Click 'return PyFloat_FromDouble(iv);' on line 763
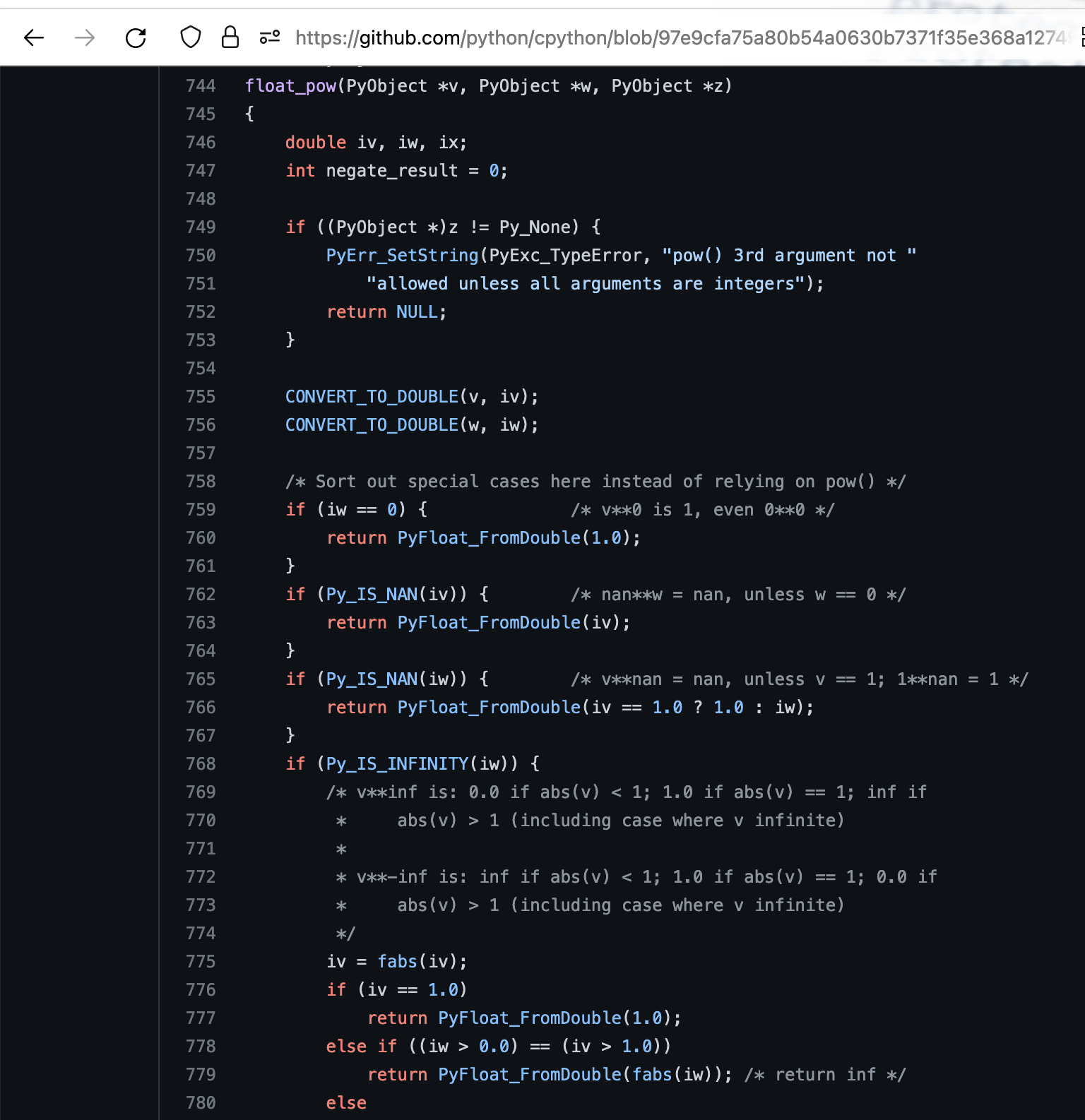The width and height of the screenshot is (1085, 1120). pyautogui.click(x=478, y=623)
